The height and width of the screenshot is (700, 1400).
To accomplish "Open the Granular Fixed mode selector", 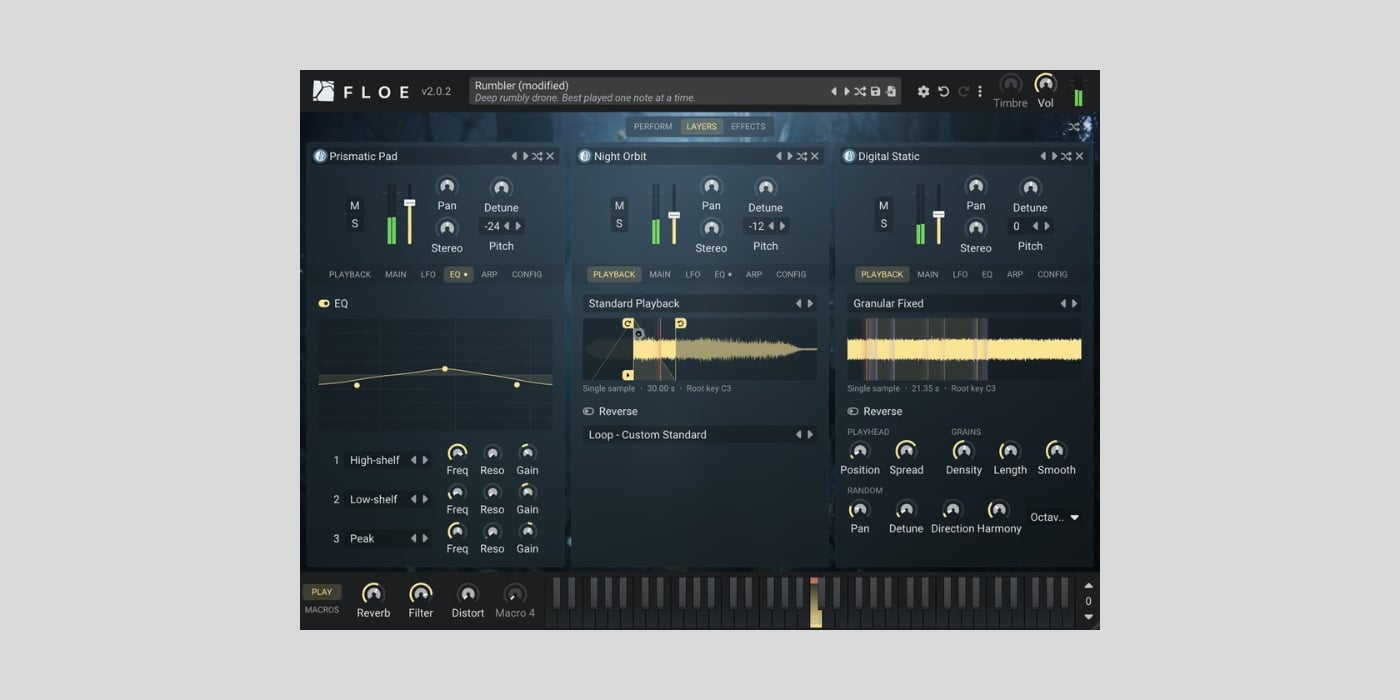I will [x=964, y=303].
